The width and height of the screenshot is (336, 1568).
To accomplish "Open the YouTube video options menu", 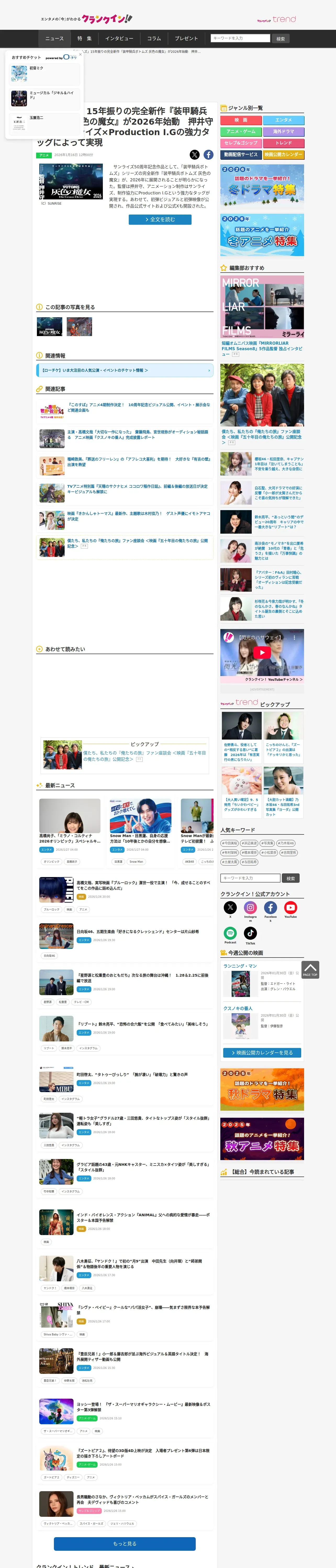I will 295,637.
